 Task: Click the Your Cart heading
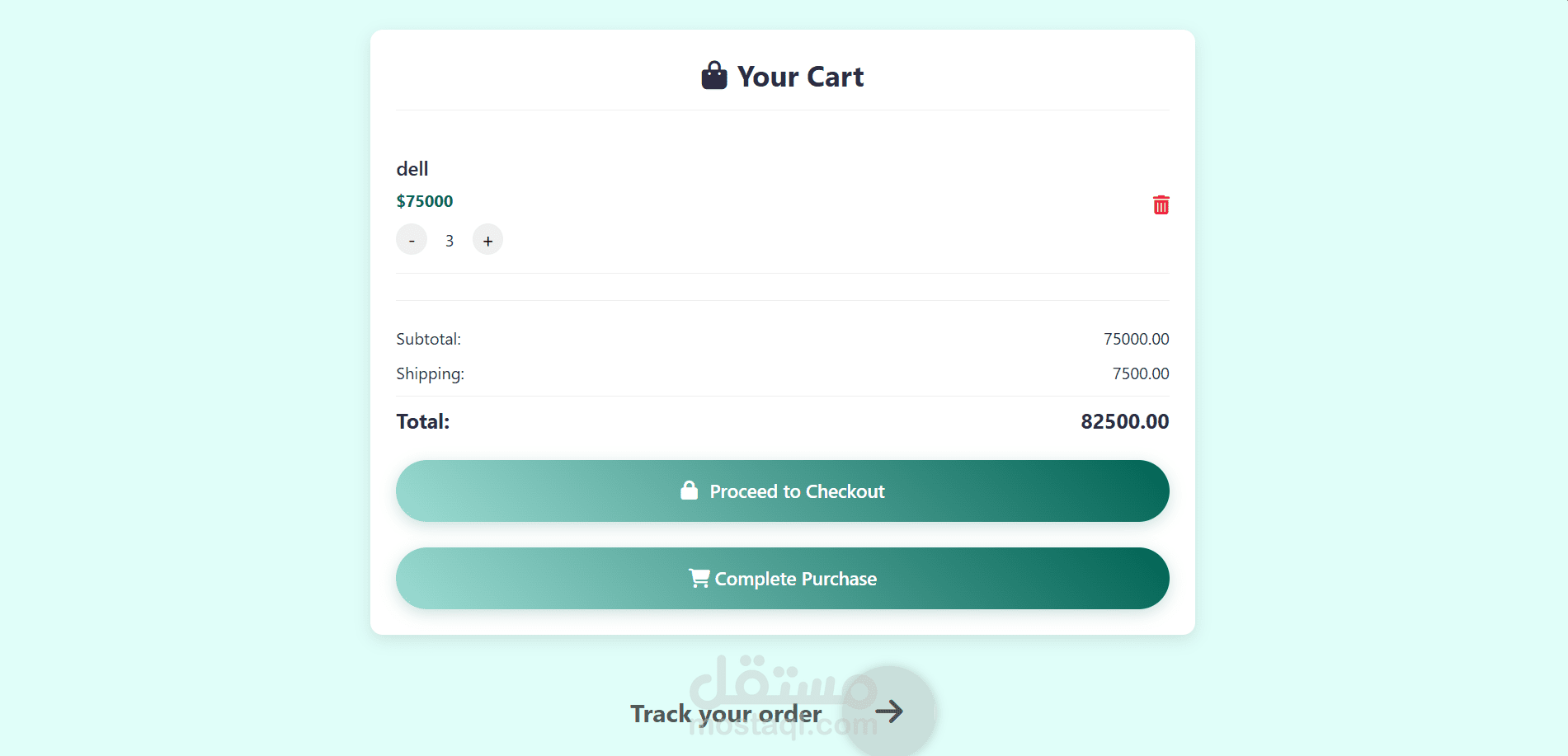coord(800,77)
